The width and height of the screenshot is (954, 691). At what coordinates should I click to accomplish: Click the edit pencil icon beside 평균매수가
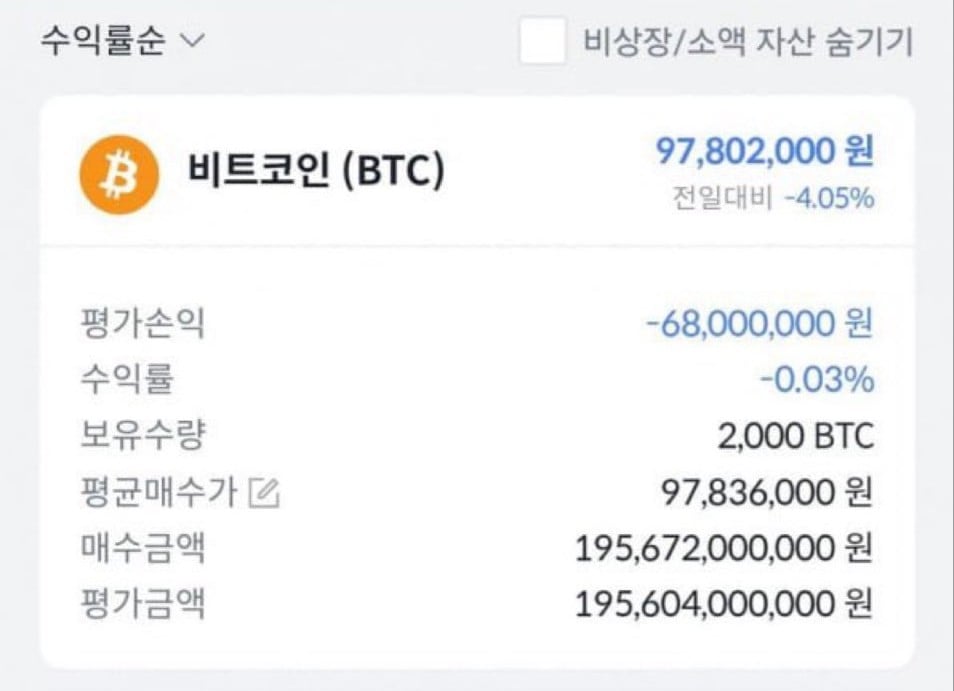264,493
